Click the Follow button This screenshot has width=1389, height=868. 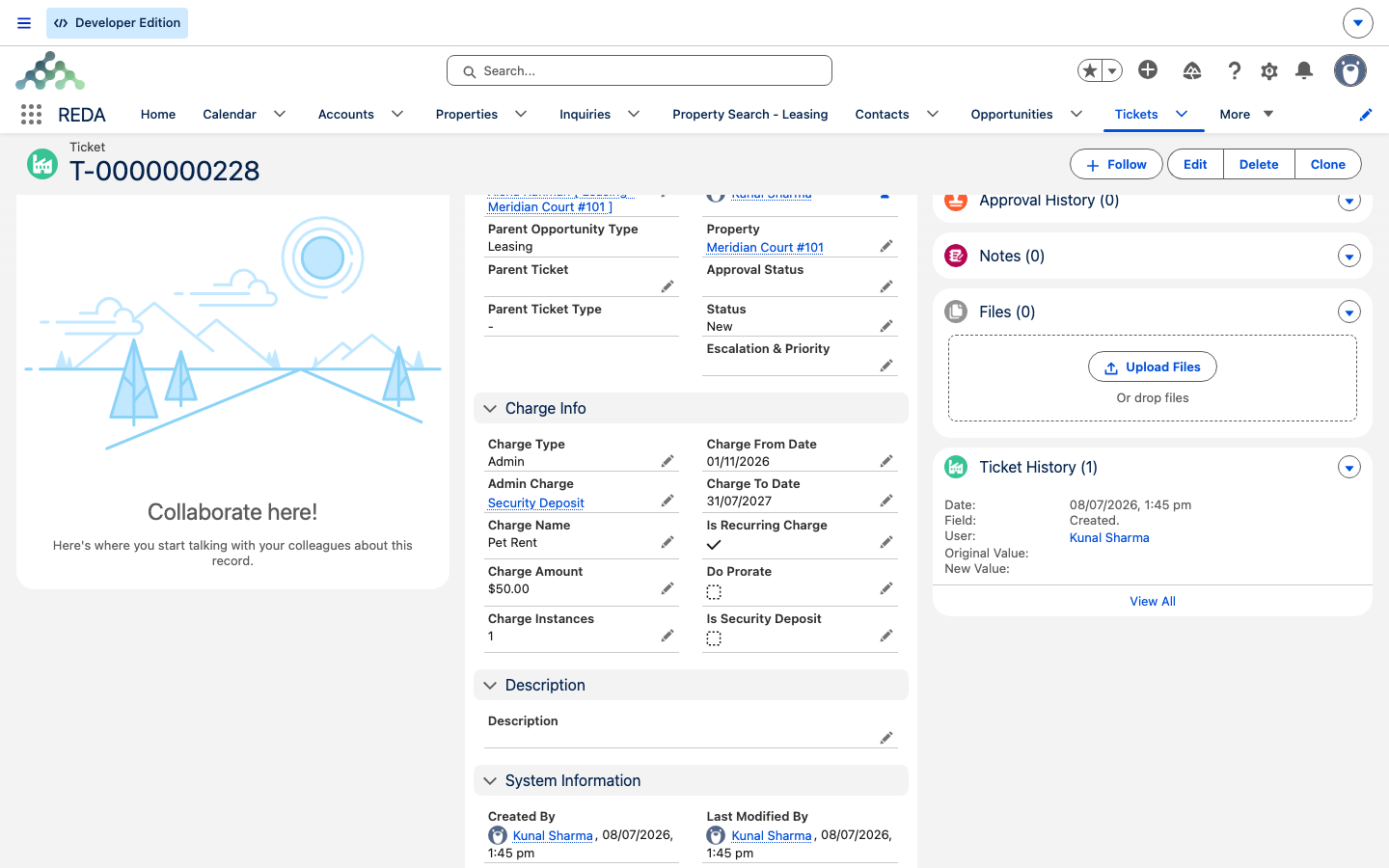(1117, 165)
